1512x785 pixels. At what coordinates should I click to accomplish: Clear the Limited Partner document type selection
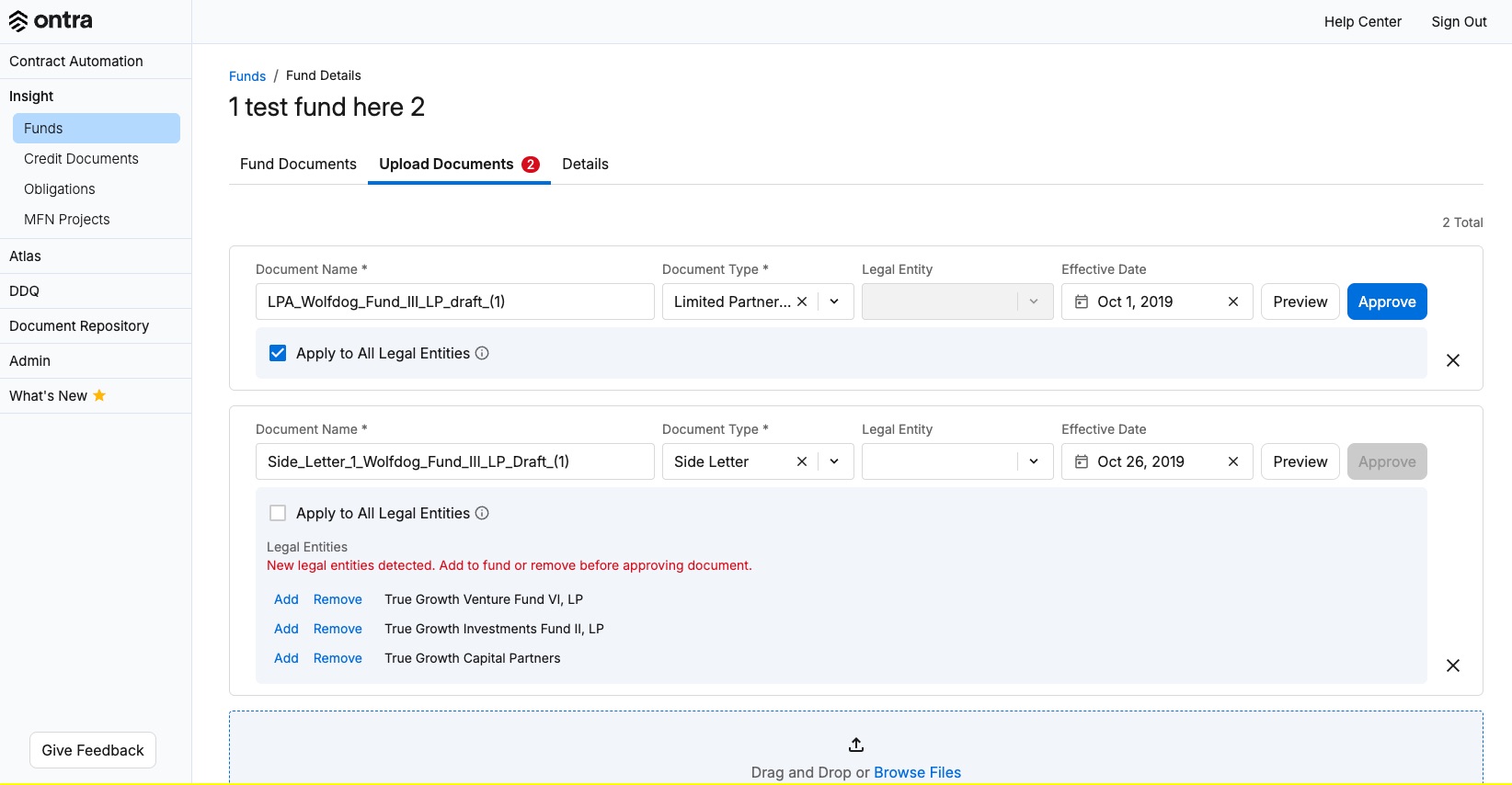click(x=802, y=301)
